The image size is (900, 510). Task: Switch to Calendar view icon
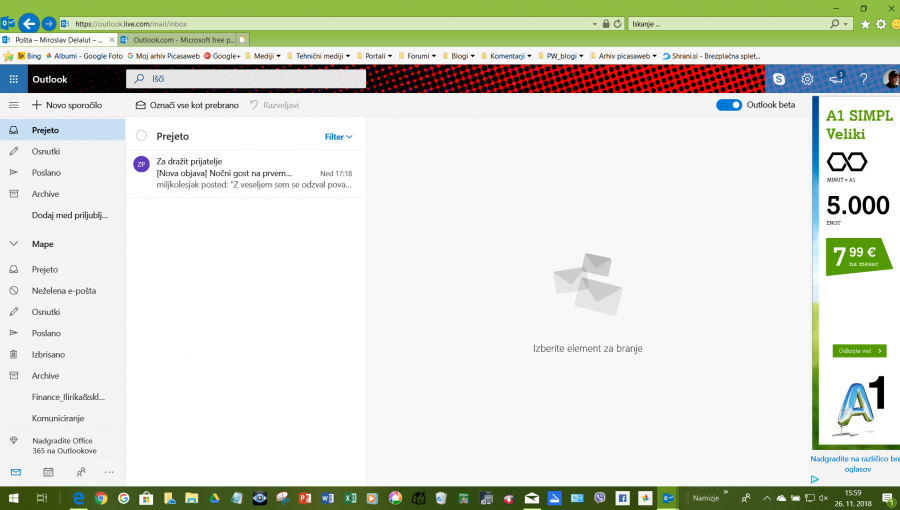pos(48,471)
